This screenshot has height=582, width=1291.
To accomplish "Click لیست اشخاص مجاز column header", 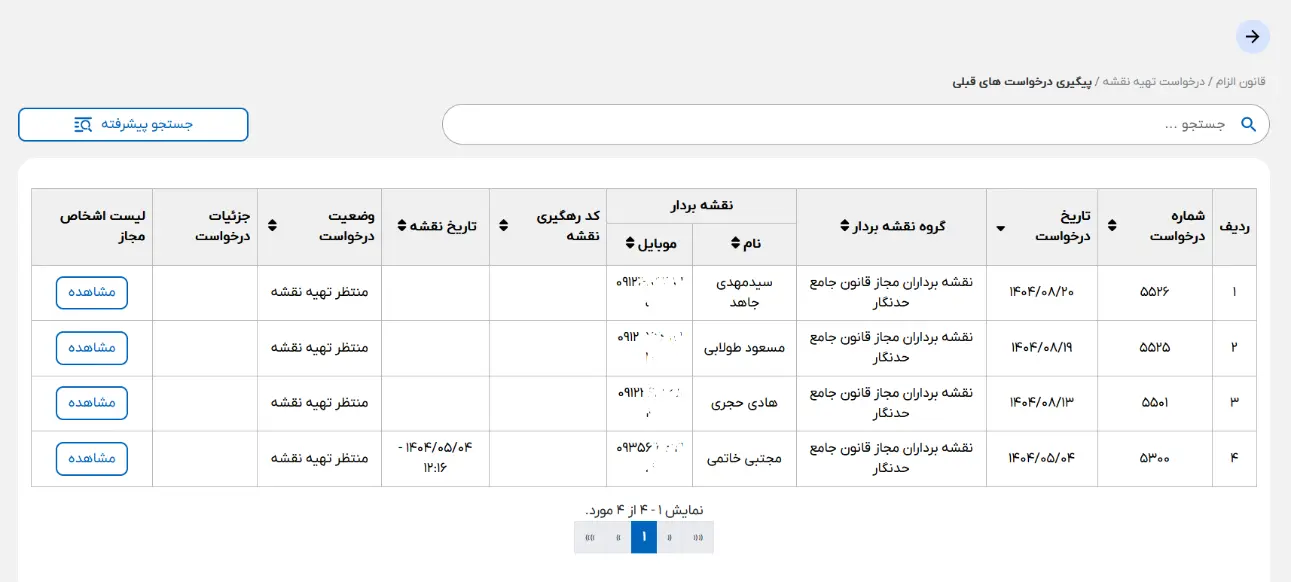I will 92,226.
